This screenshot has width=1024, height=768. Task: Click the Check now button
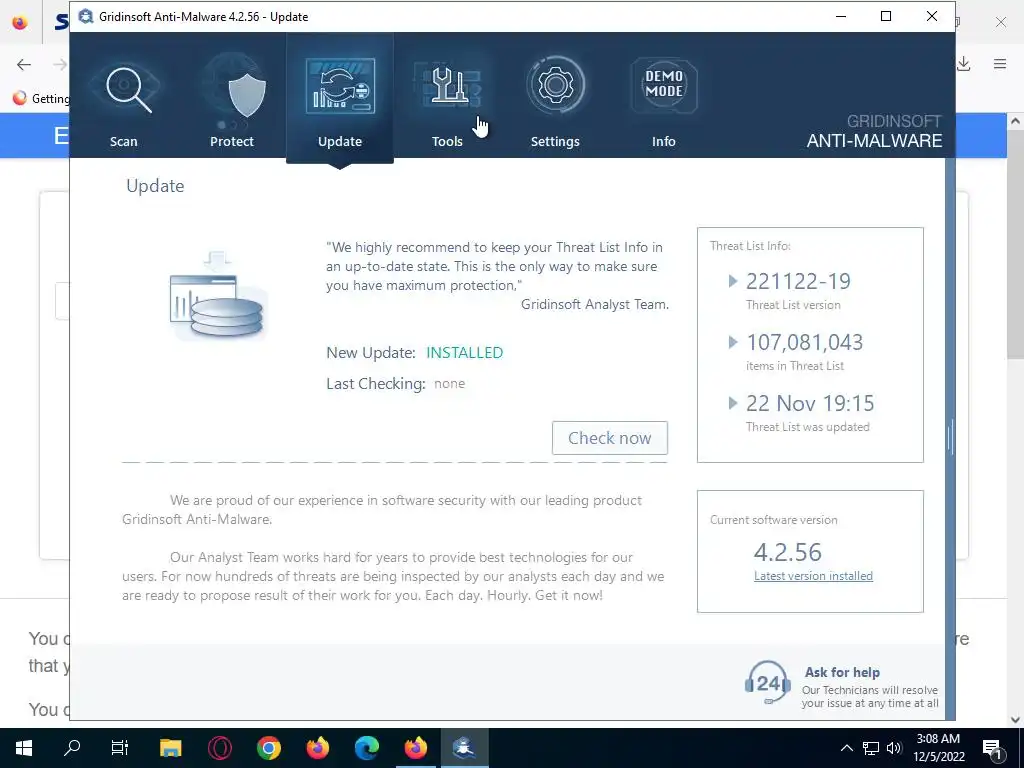coord(609,438)
